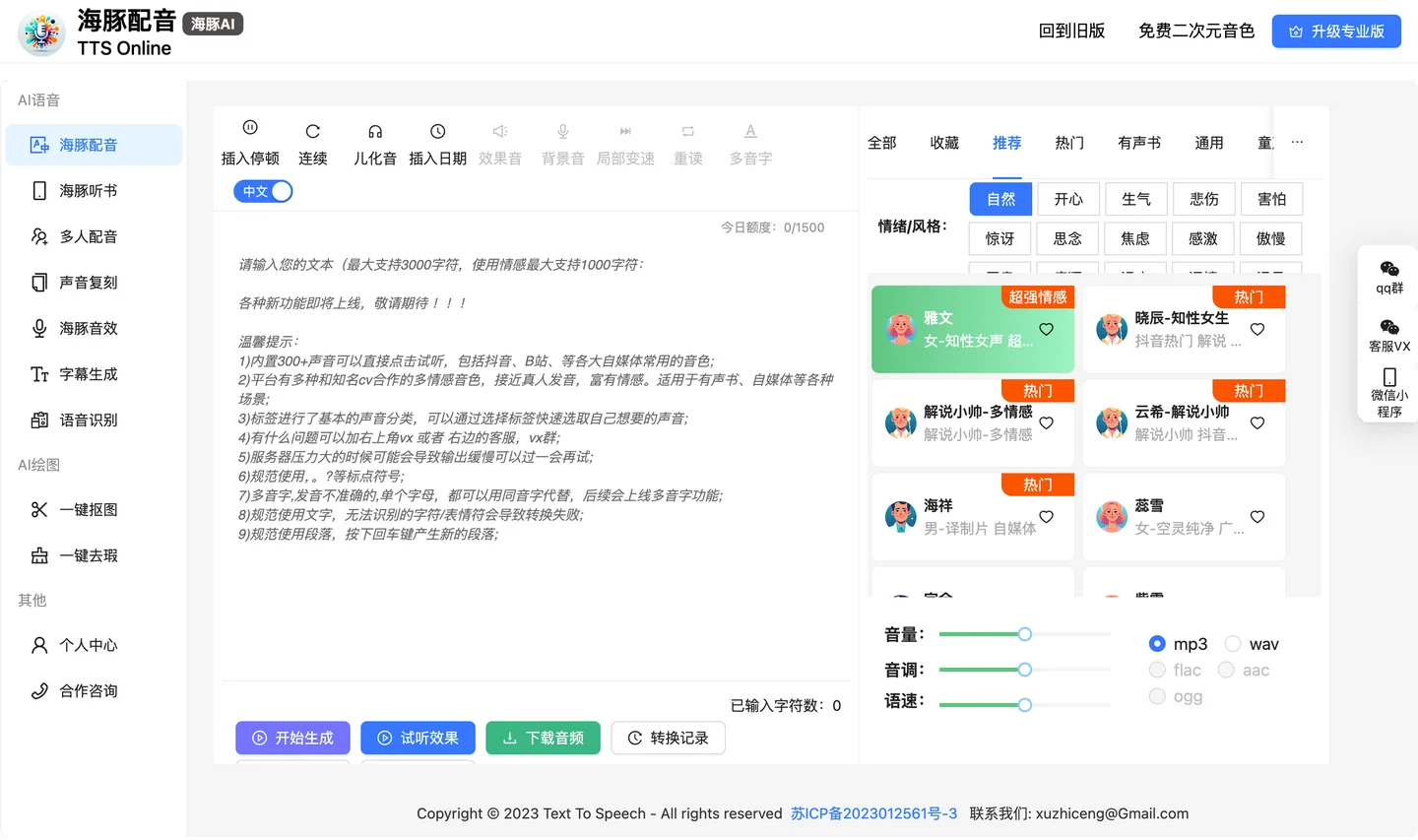The height and width of the screenshot is (840, 1418).
Task: Switch to the 热门 voice tab
Action: (x=1069, y=143)
